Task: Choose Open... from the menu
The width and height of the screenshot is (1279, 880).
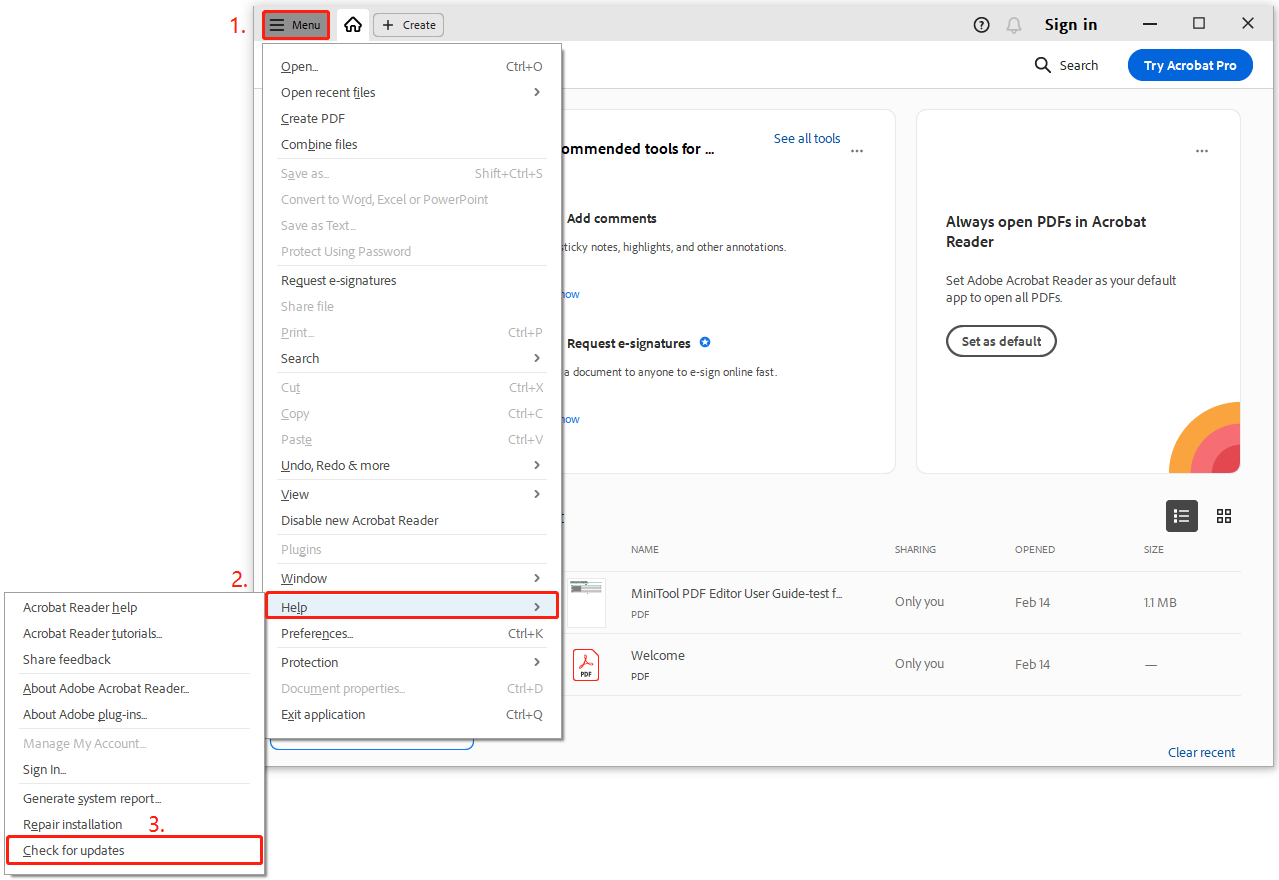Action: coord(413,67)
